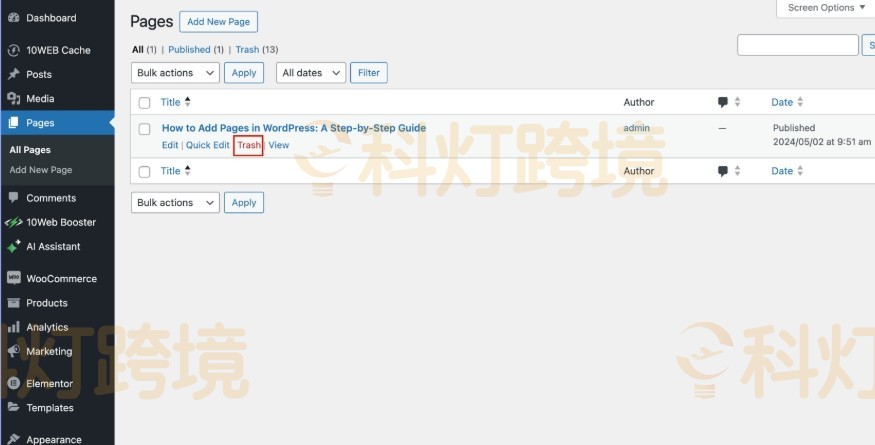The height and width of the screenshot is (445, 875).
Task: Click the Dashboard gauge icon
Action: click(x=13, y=18)
